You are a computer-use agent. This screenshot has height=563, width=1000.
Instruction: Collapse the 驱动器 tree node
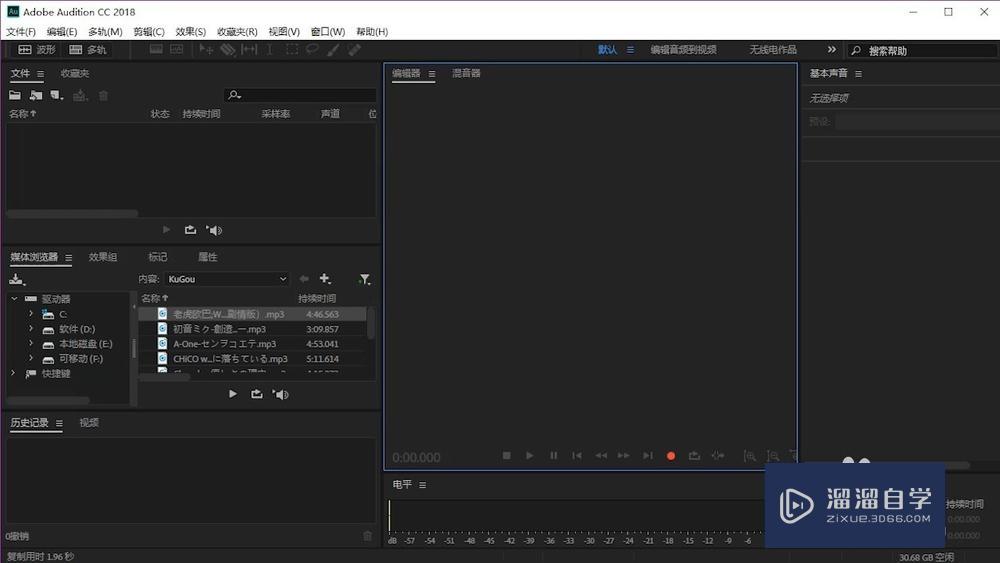pos(14,298)
